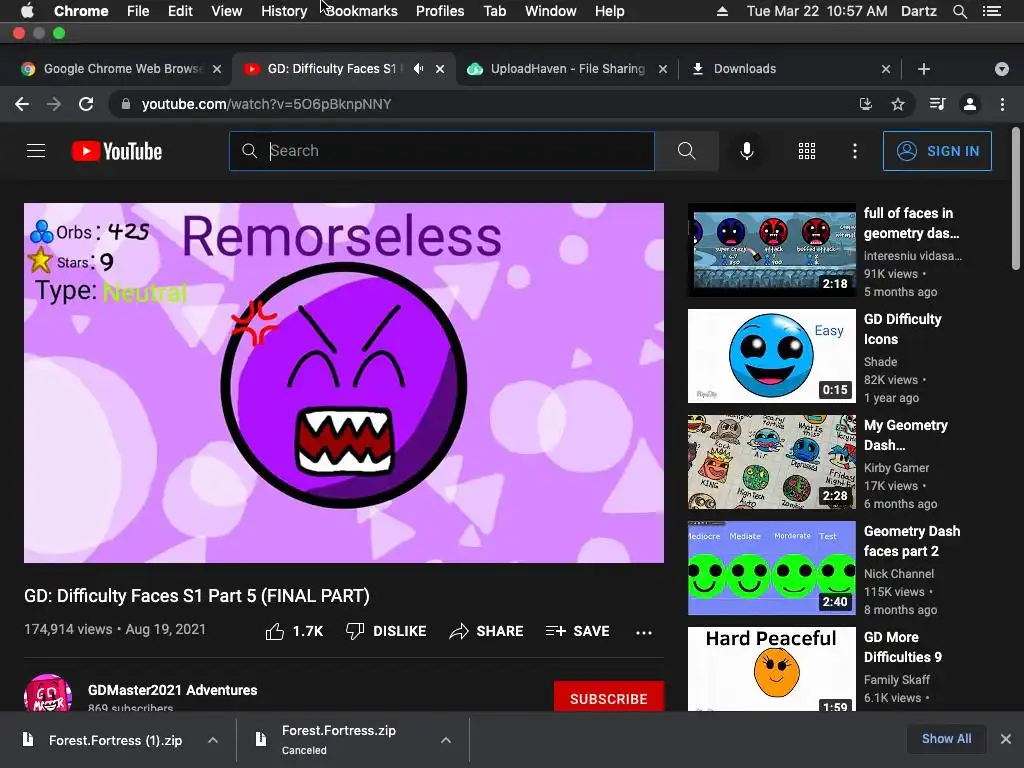
Task: Open a new tab with the plus button
Action: [923, 69]
